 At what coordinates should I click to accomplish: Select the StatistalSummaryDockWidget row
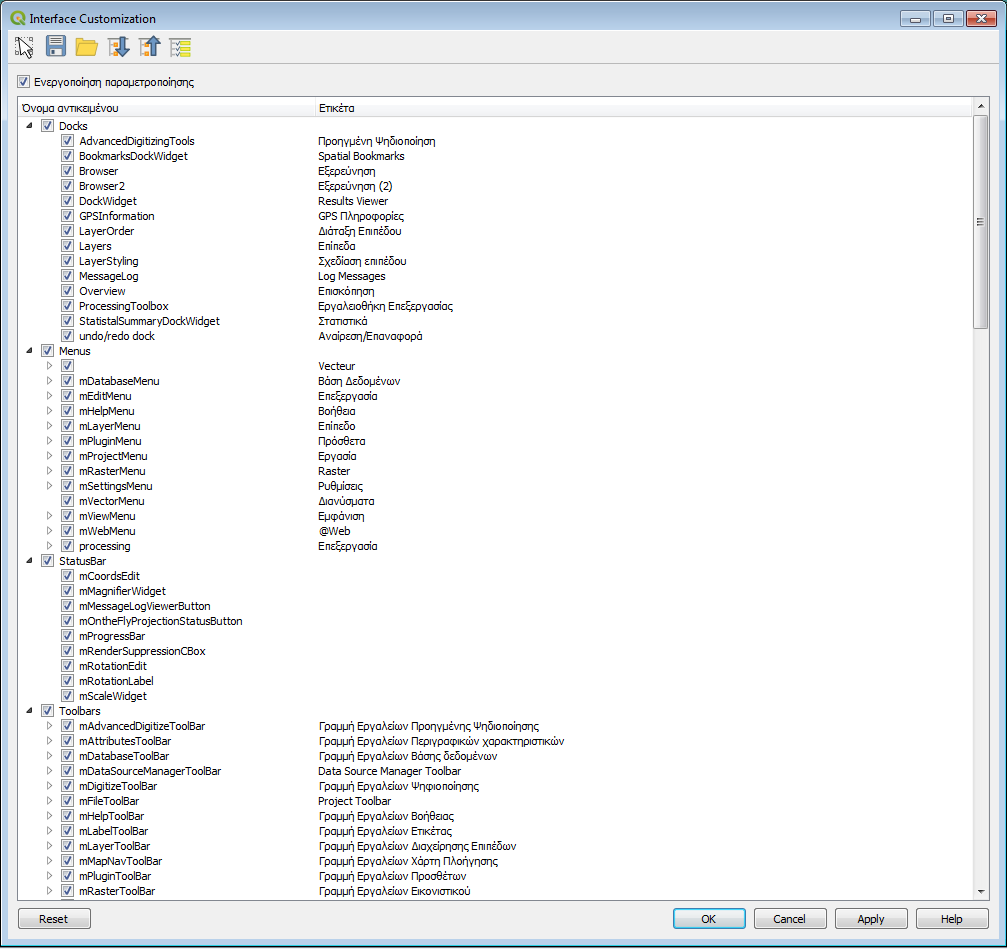(495, 321)
